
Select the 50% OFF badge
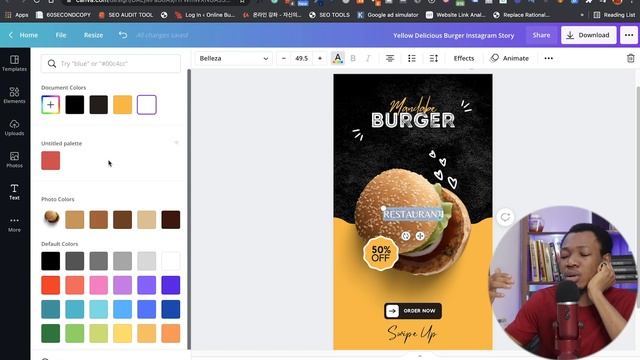point(380,253)
